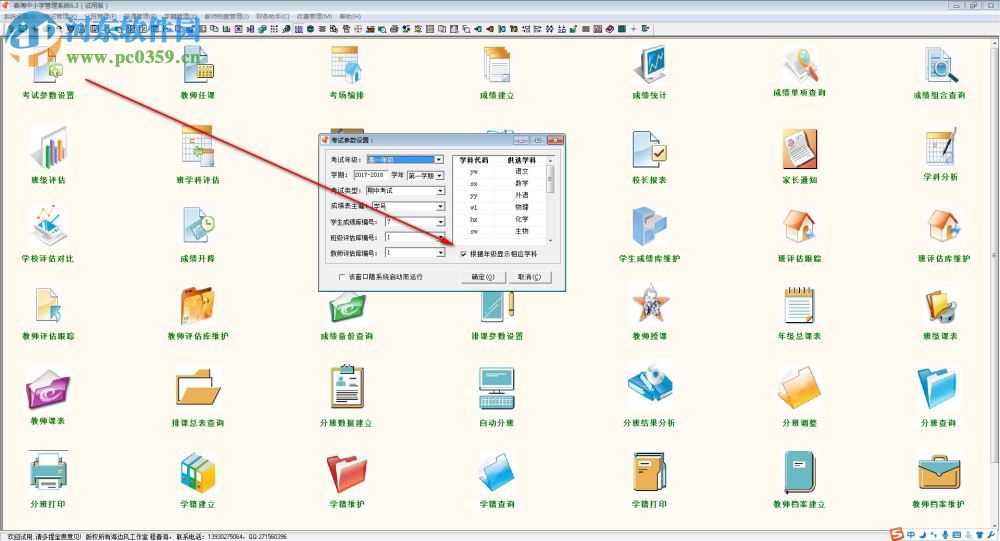Open the 学籍维护 red folder icon
The image size is (1000, 541).
click(346, 472)
